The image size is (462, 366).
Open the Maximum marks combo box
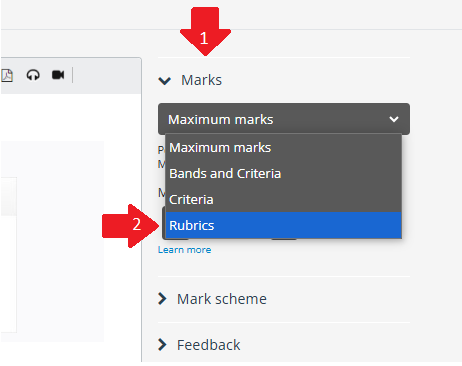(284, 119)
